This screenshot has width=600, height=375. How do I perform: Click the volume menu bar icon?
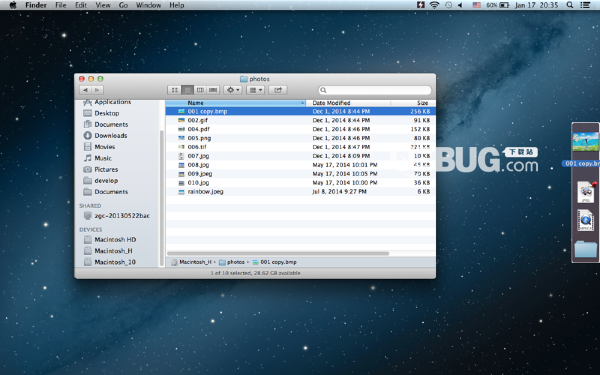[x=460, y=5]
